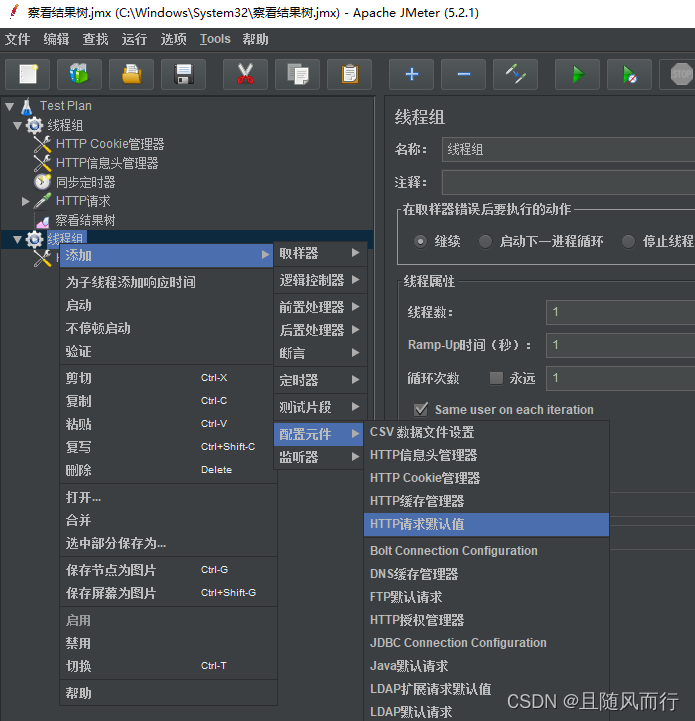
Task: Select the Test Plan flask icon
Action: (27, 106)
